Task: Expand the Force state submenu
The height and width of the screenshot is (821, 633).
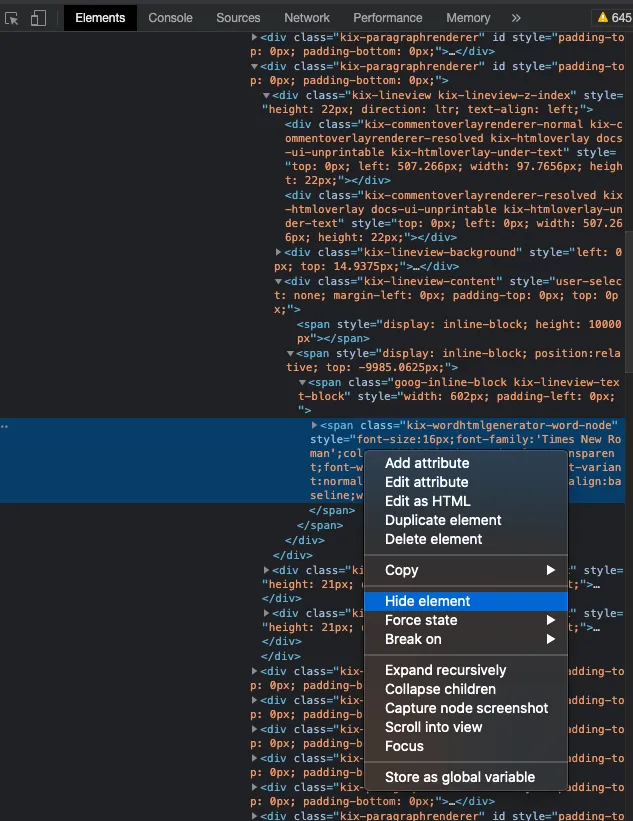Action: [x=421, y=620]
